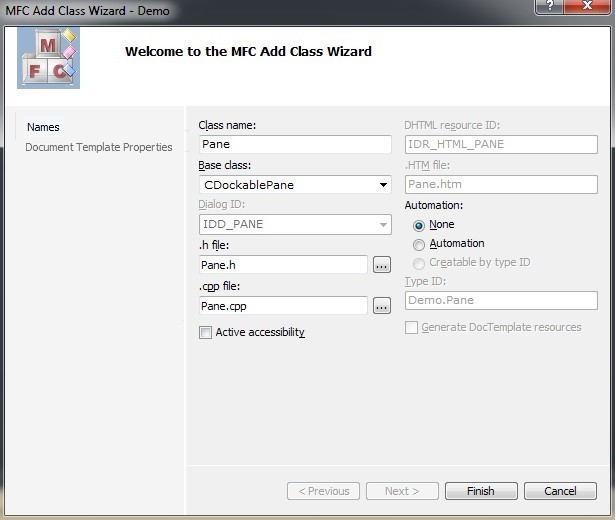Click the Next button
The height and width of the screenshot is (520, 615).
[x=402, y=491]
